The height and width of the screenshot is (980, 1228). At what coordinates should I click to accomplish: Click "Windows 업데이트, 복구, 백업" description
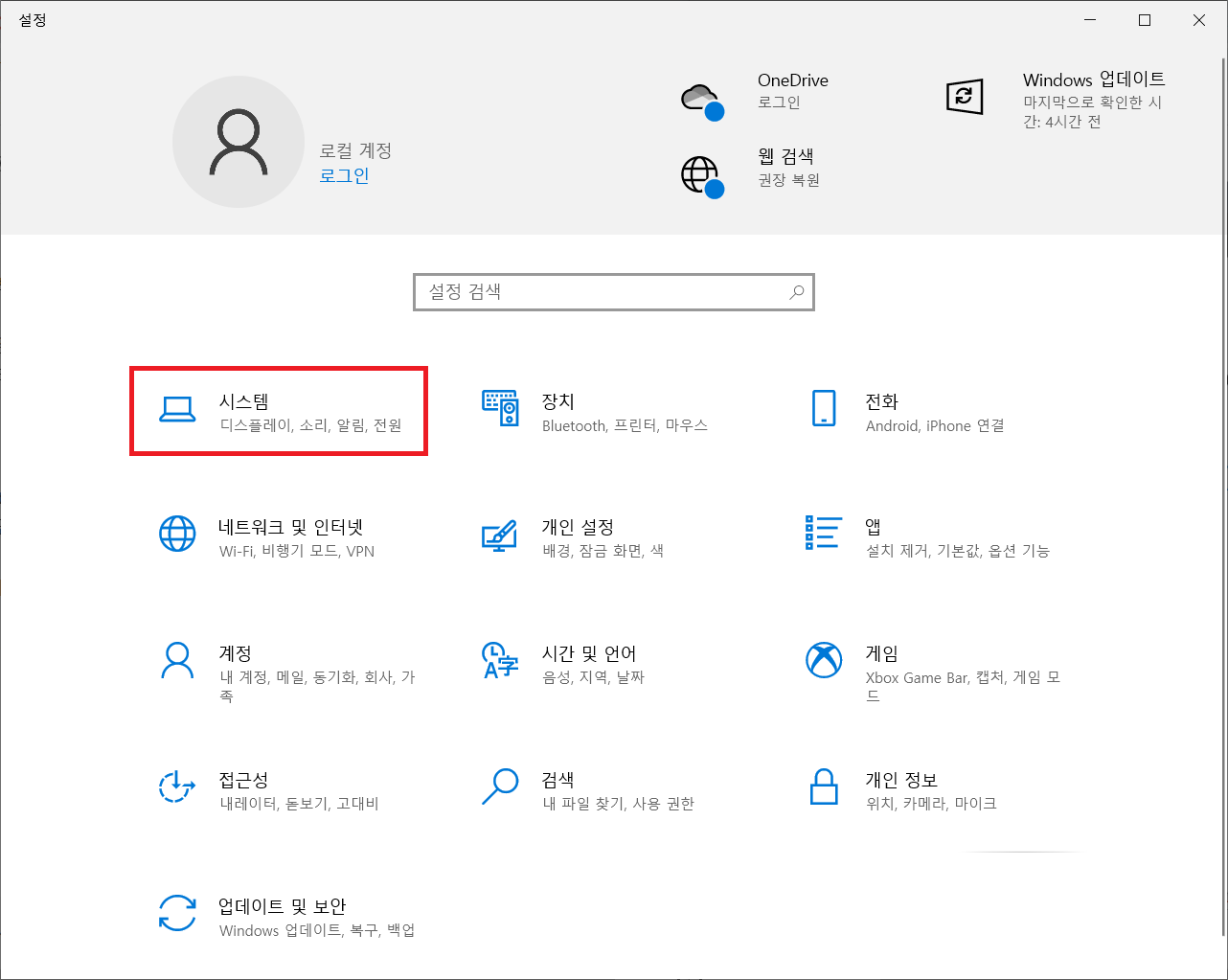[317, 930]
